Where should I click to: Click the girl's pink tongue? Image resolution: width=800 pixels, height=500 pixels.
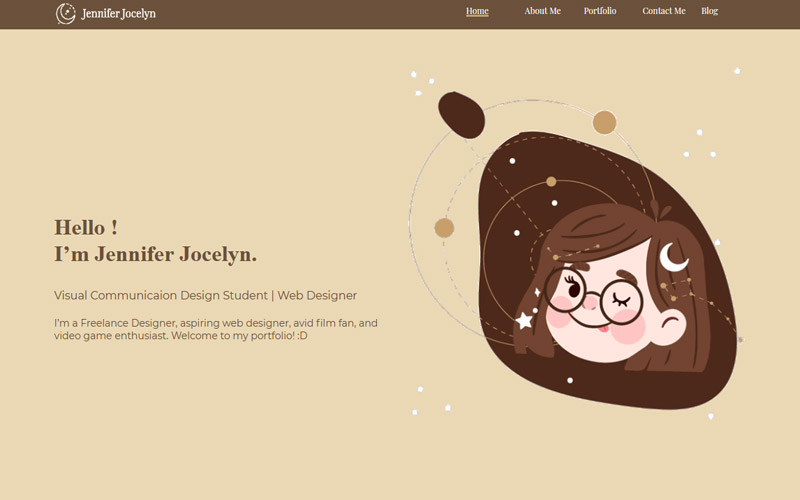(x=604, y=325)
